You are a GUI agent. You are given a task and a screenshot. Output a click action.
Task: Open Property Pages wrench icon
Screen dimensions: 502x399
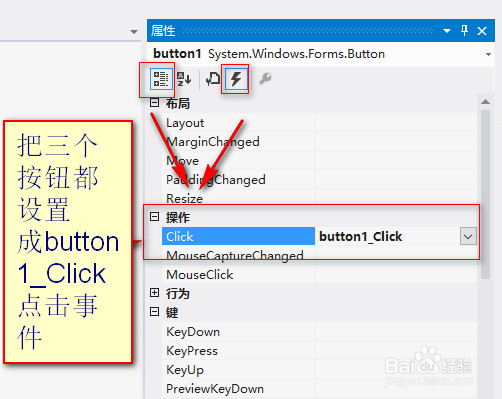click(265, 79)
